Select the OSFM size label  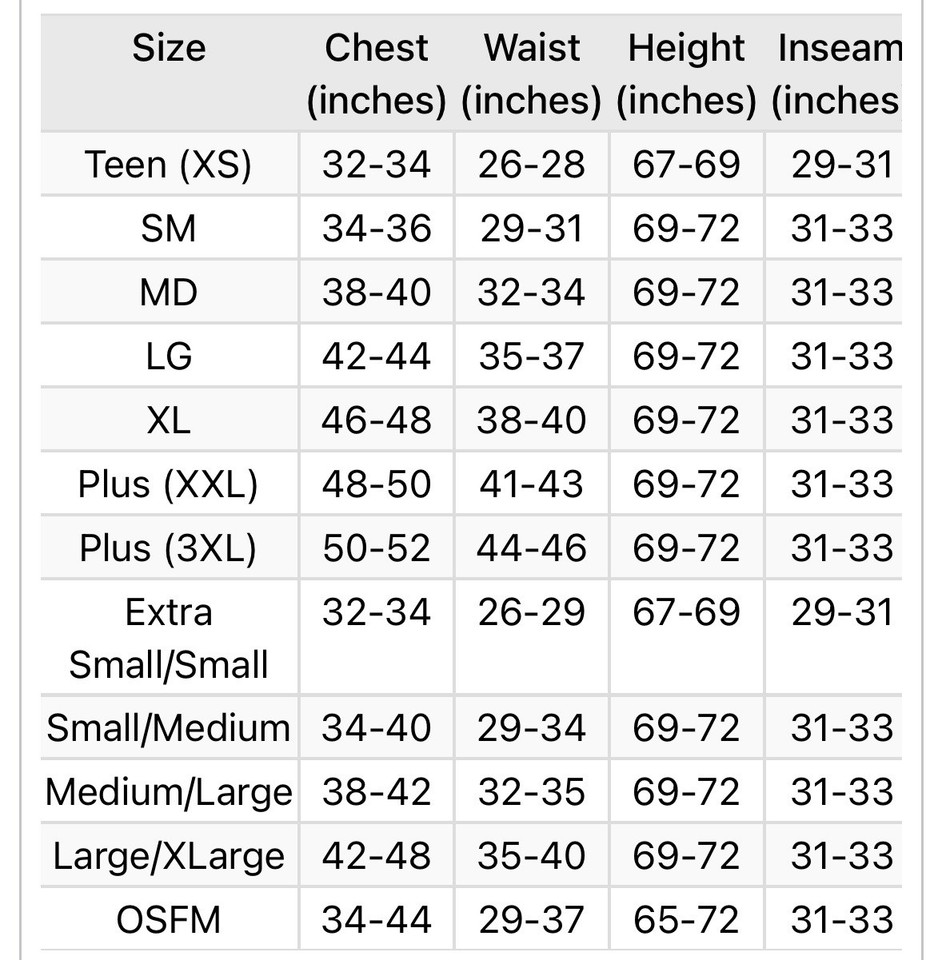click(169, 920)
